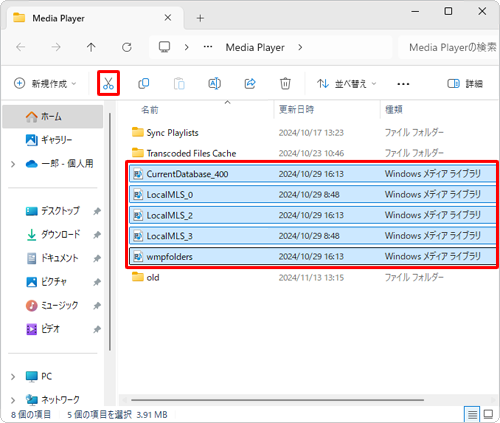Open ホーム in the navigation pane
The image size is (500, 423).
point(53,117)
